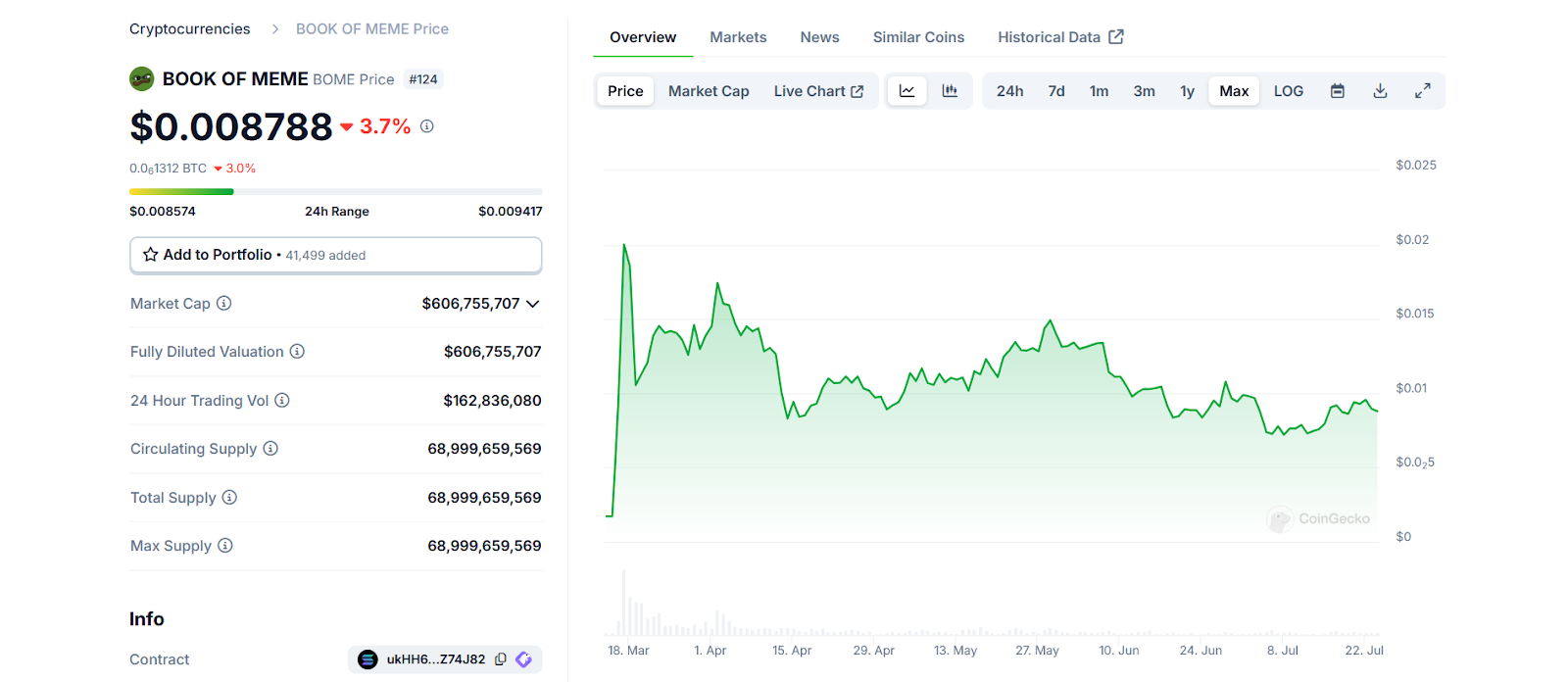Click the Solana chain icon on contract
This screenshot has height=682, width=1568.
367,659
